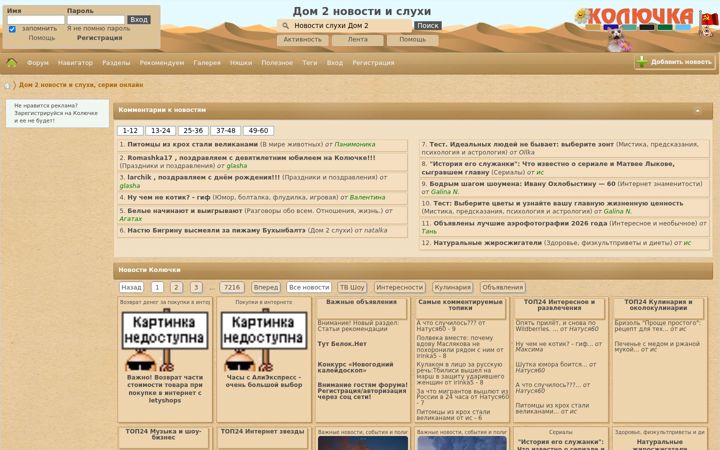This screenshot has height=450, width=720.
Task: Click the АлиЭкспресс Картинка недоступна thumbnail
Action: 264,340
